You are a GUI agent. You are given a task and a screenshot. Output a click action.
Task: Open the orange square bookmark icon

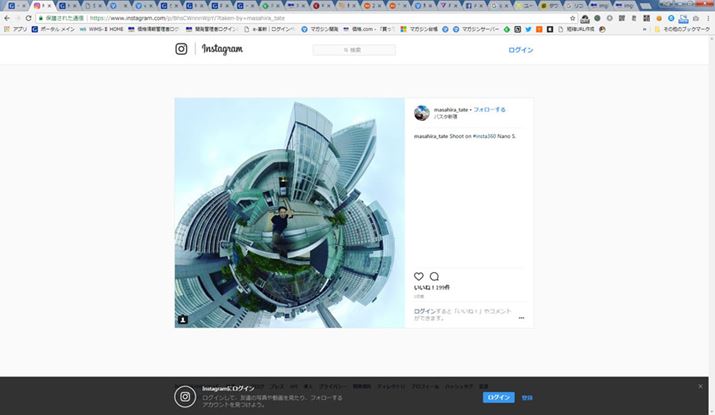coord(539,29)
